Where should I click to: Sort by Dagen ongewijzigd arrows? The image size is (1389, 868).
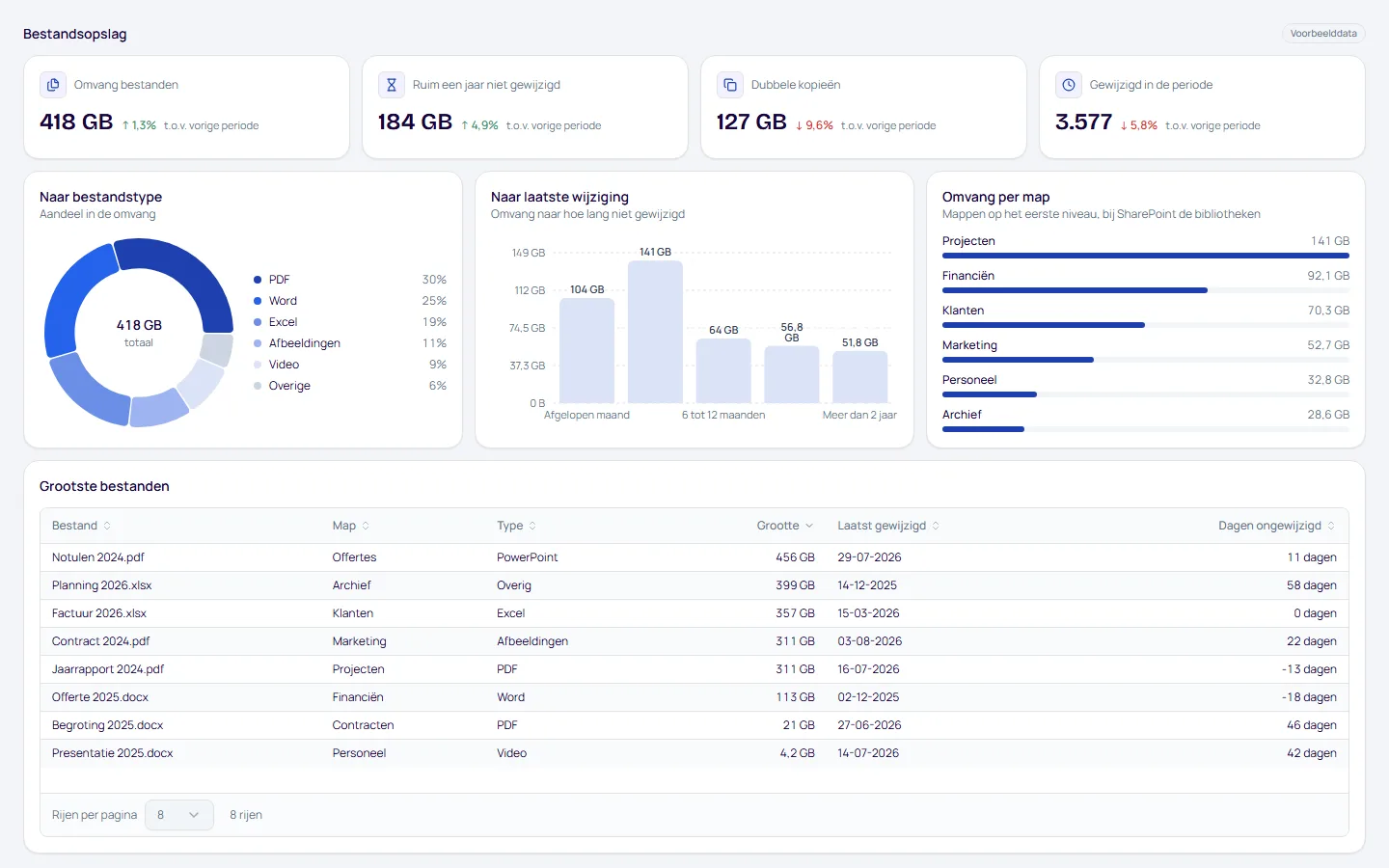click(1331, 526)
